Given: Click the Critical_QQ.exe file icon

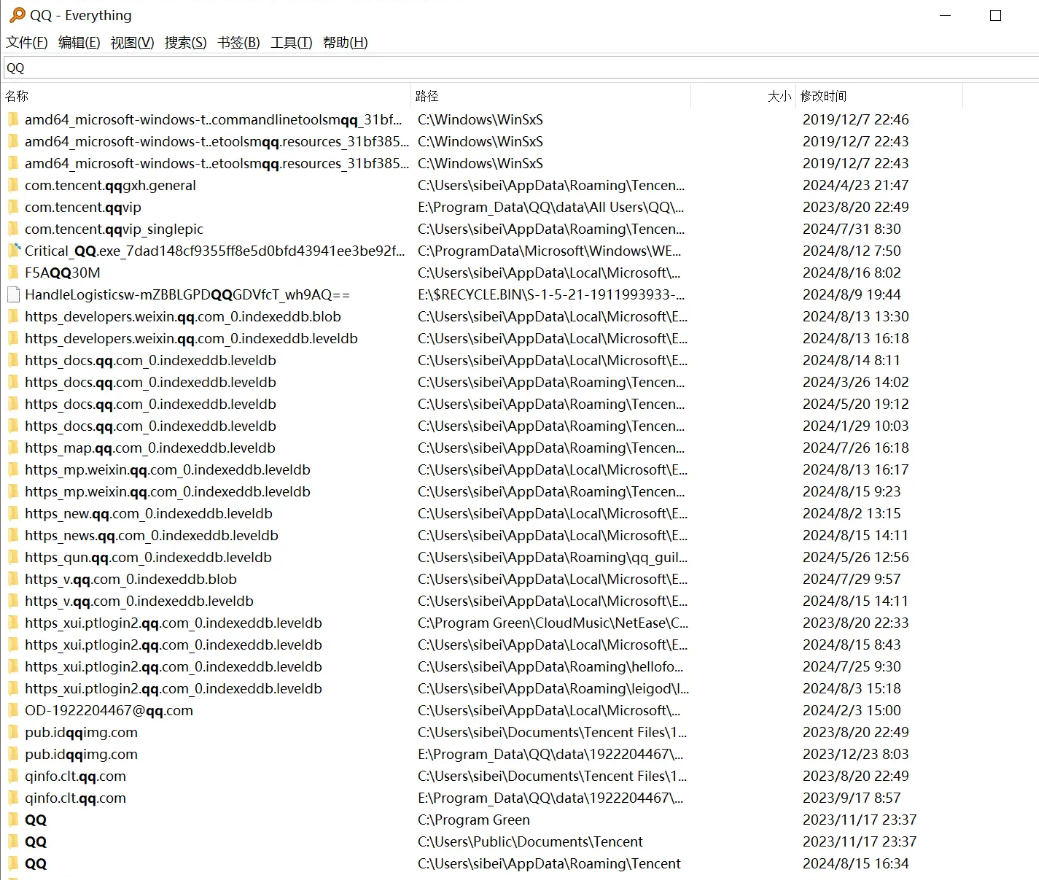Looking at the screenshot, I should 13,251.
